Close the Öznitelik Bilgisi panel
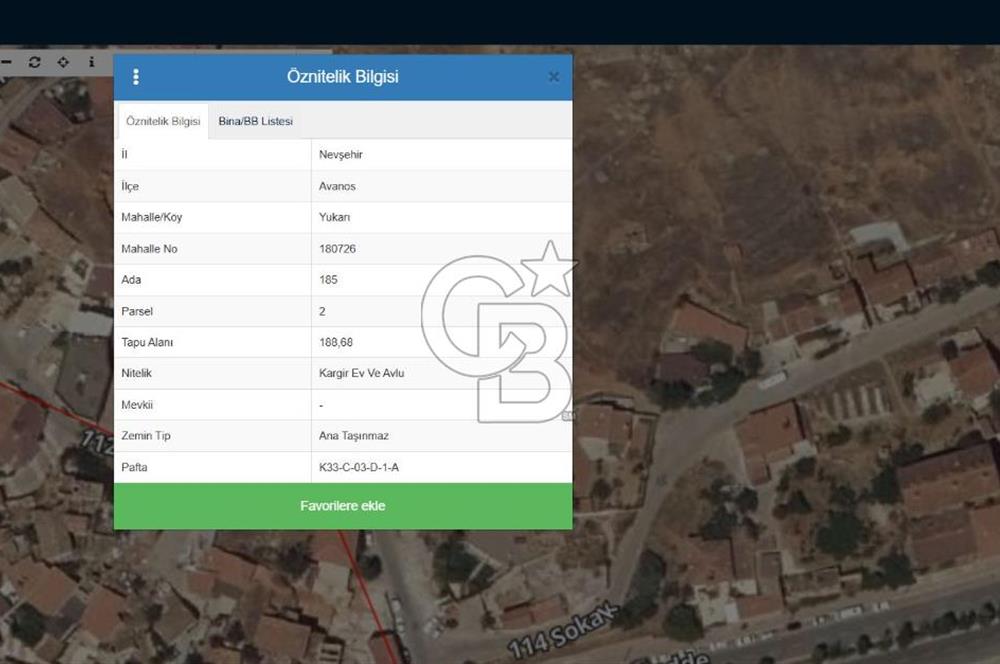Screen dimensions: 1000x664 [x=554, y=77]
